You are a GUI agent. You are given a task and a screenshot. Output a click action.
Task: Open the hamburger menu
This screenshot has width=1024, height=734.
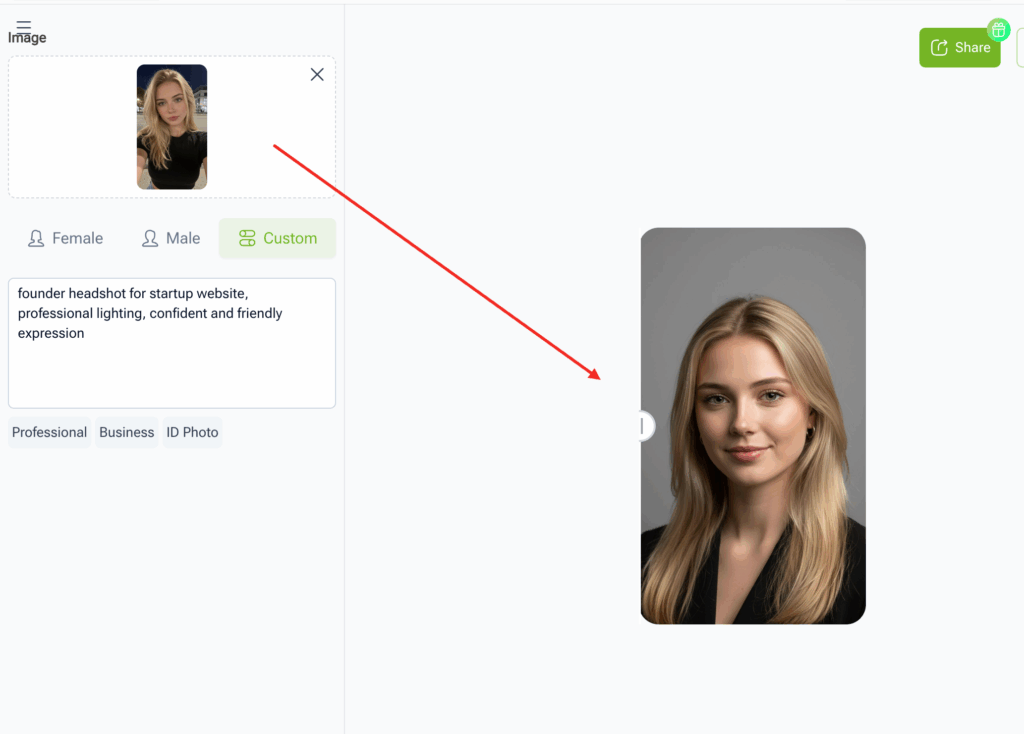point(24,26)
